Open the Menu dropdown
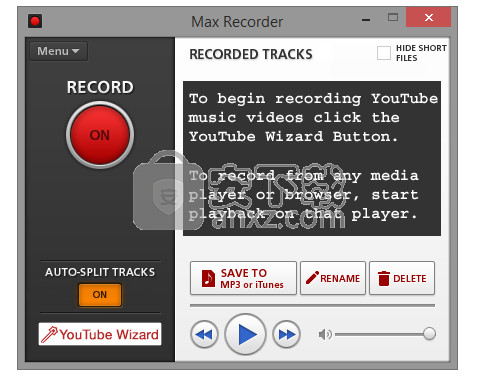Screen dimensions: 482x384 pyautogui.click(x=58, y=51)
